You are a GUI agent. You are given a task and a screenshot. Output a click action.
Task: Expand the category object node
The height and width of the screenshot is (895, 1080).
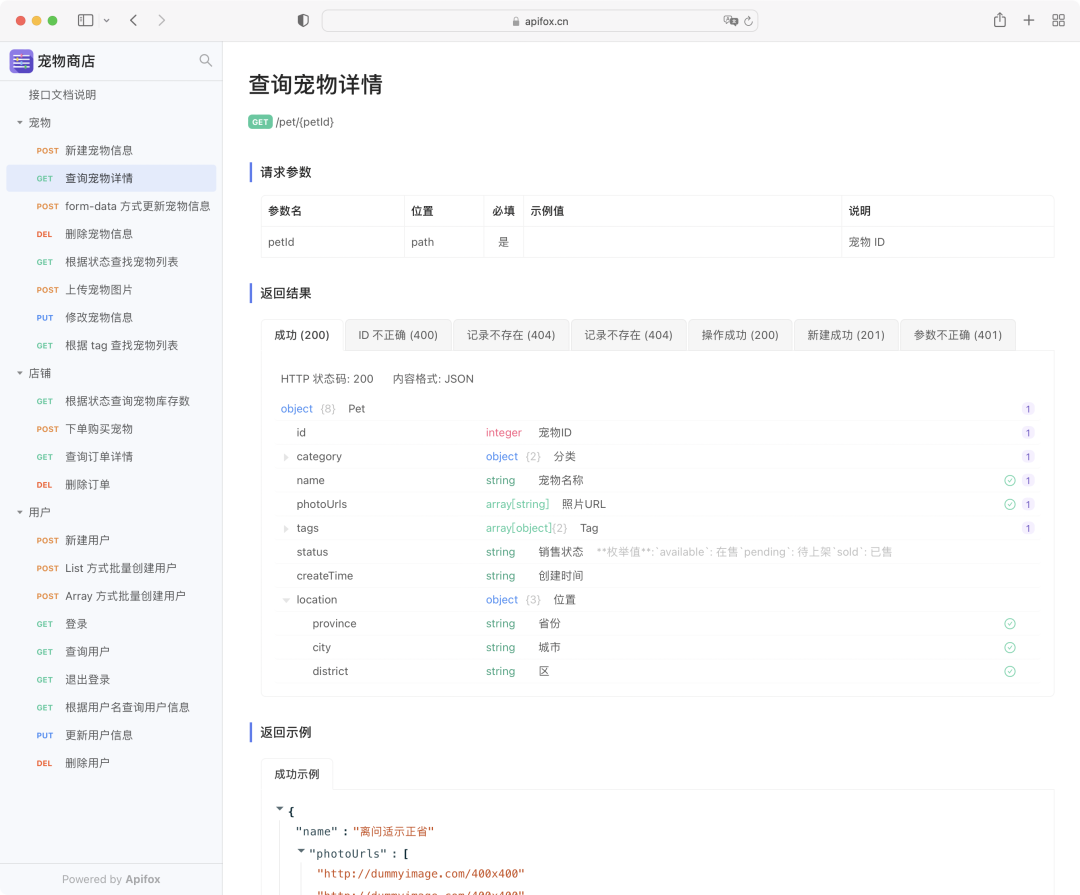pos(286,456)
